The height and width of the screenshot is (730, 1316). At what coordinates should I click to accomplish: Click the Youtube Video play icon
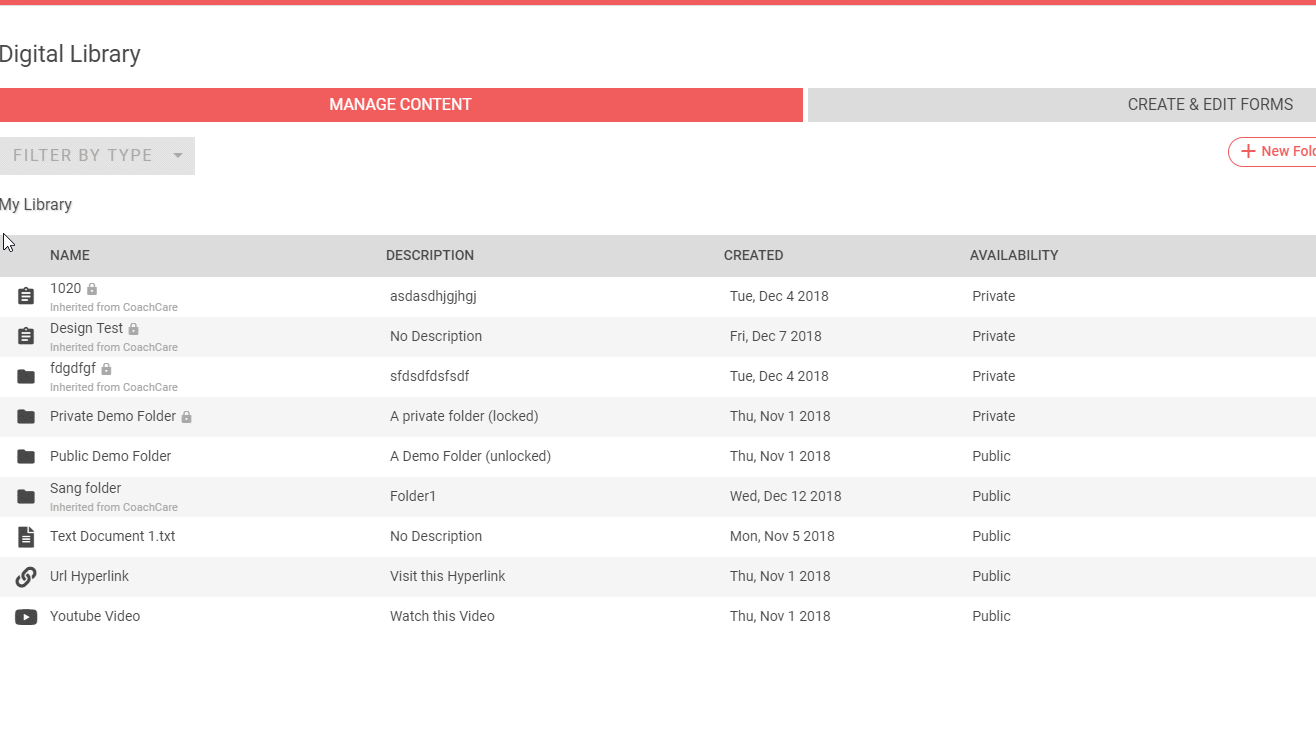click(26, 616)
